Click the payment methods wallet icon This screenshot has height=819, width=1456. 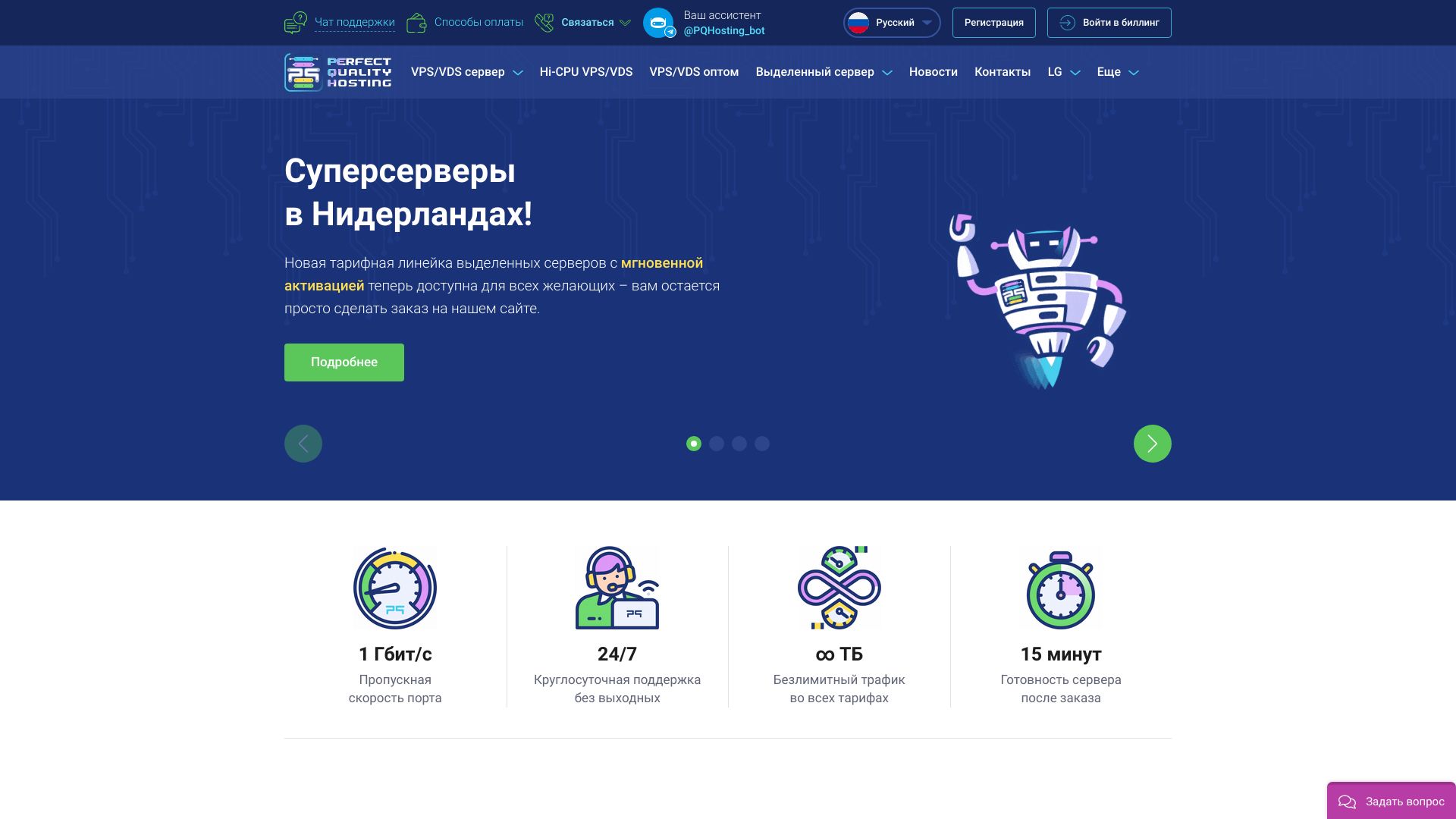click(x=416, y=23)
